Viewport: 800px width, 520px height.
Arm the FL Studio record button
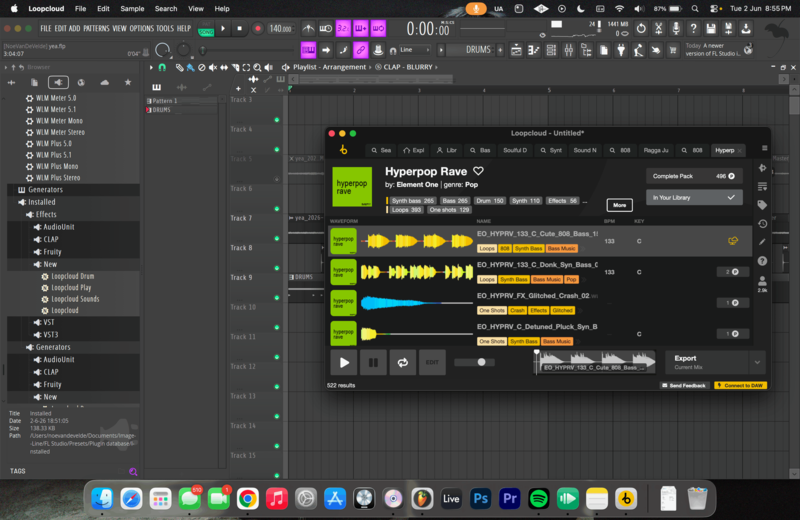point(257,29)
